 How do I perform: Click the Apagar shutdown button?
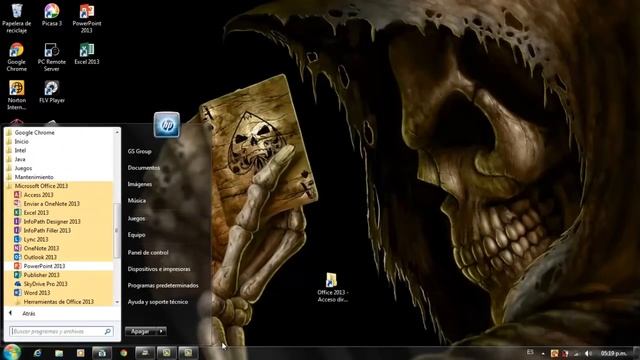(141, 331)
